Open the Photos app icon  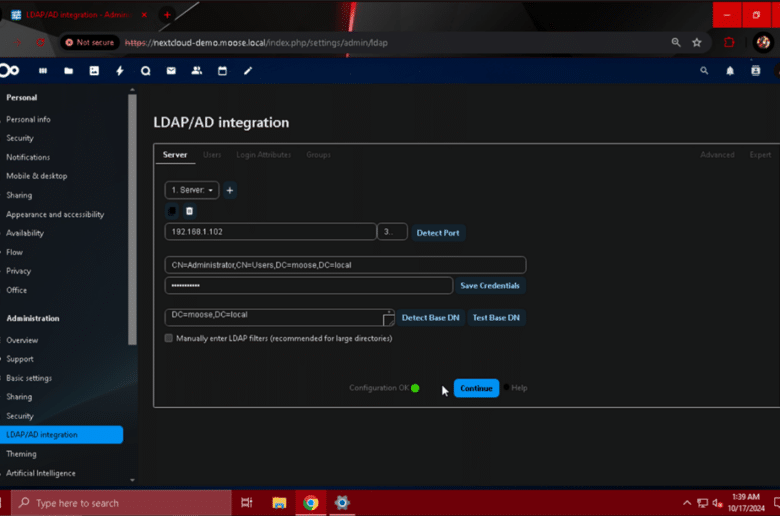pyautogui.click(x=94, y=71)
